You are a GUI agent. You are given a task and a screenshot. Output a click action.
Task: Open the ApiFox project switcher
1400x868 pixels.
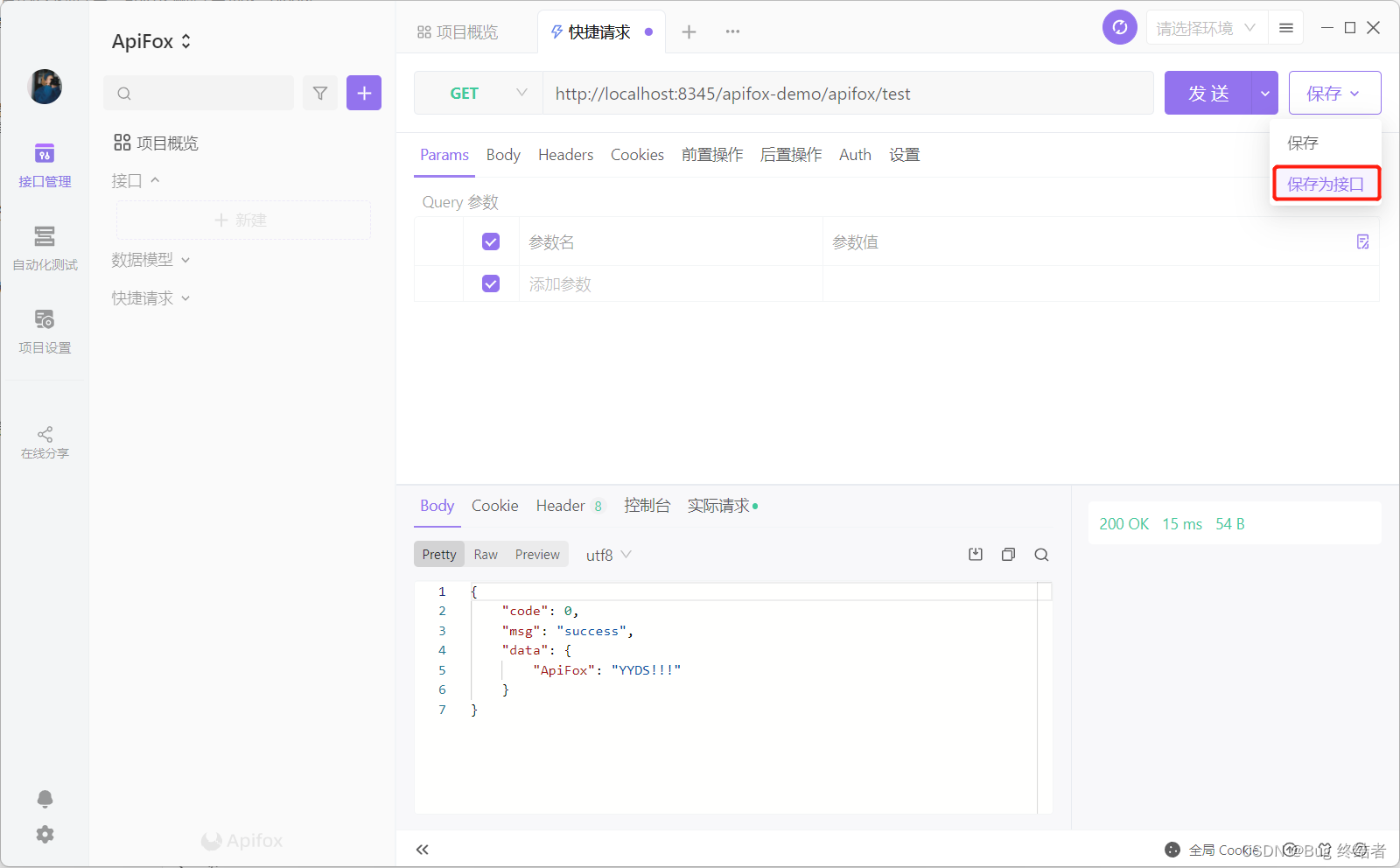tap(150, 41)
